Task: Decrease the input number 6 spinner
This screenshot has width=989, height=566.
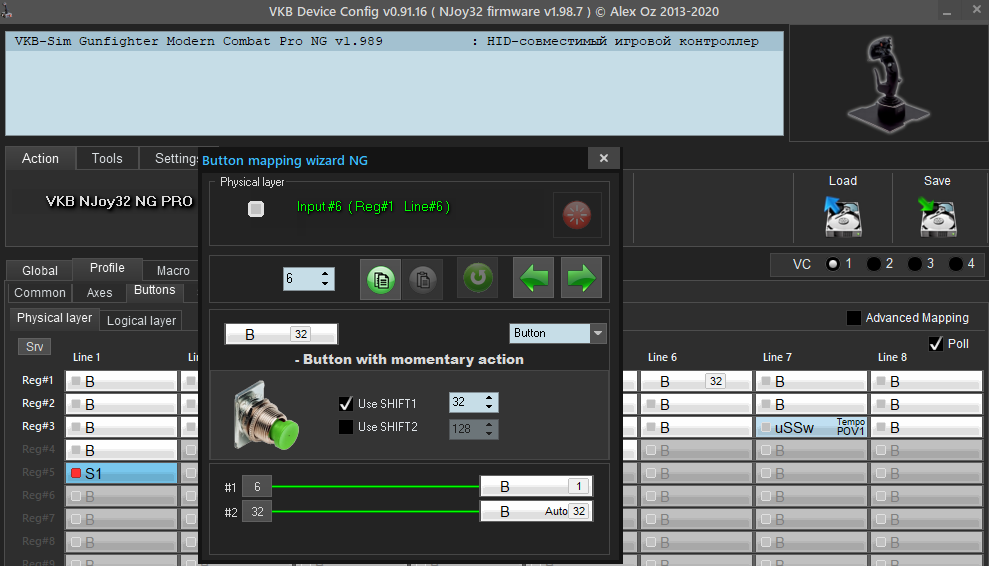Action: (x=324, y=283)
